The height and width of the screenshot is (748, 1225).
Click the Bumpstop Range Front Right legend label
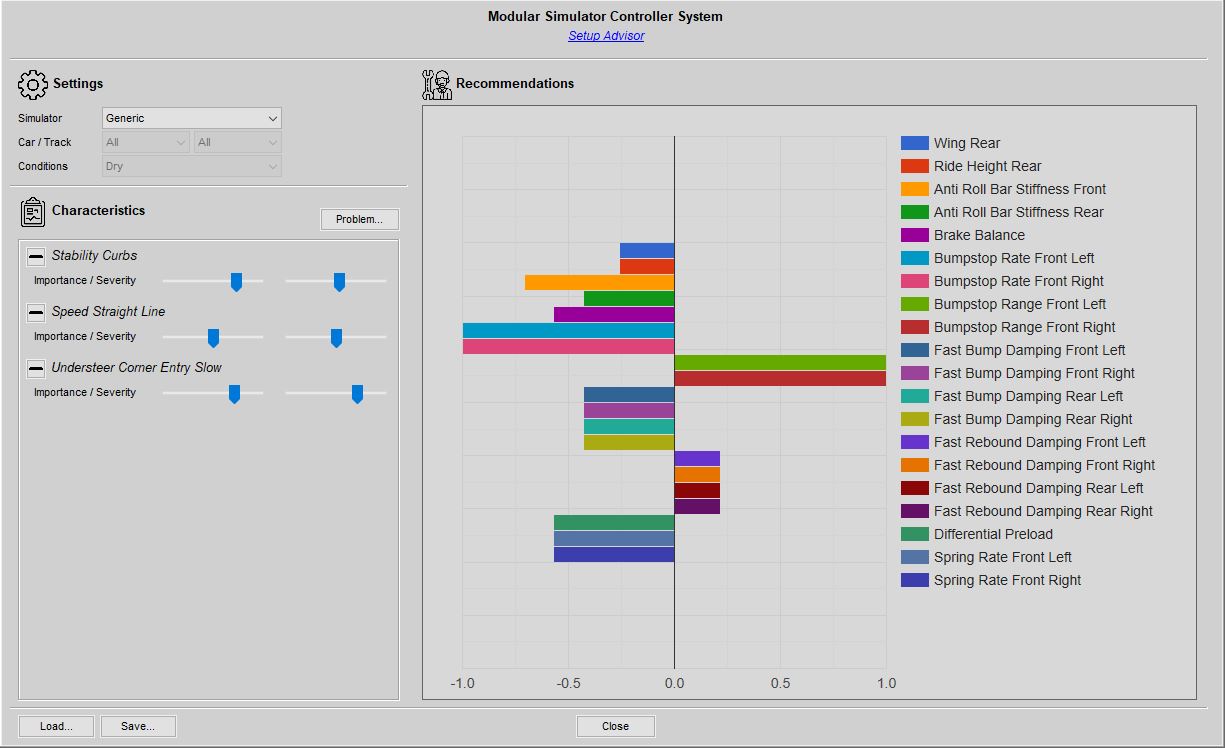coord(1025,327)
